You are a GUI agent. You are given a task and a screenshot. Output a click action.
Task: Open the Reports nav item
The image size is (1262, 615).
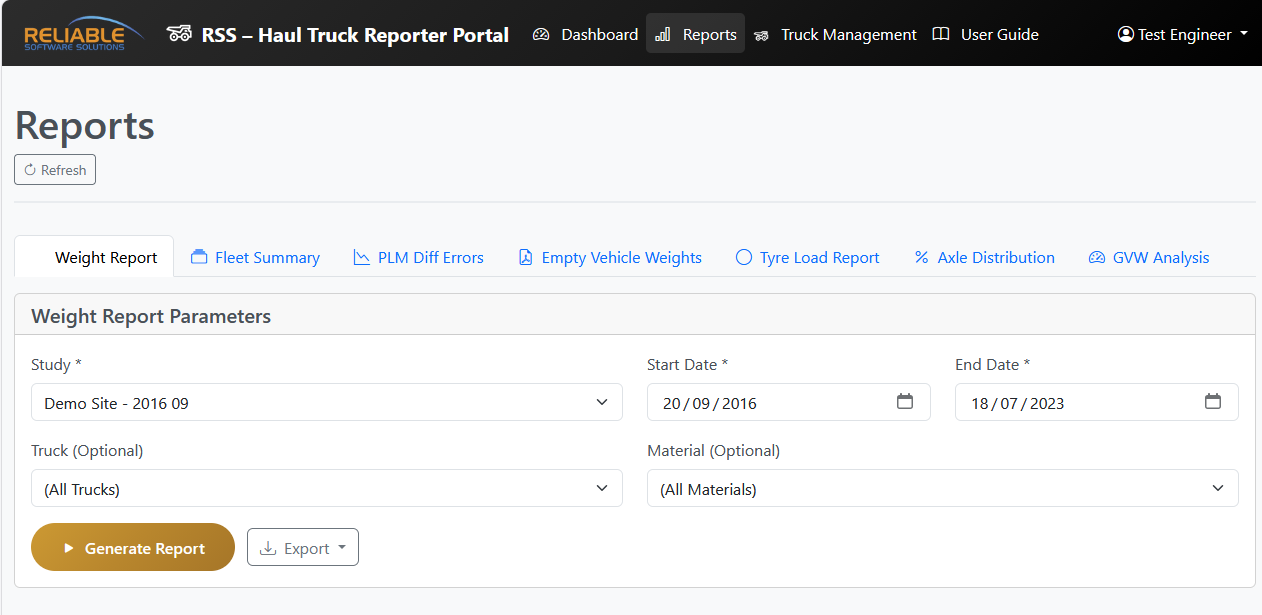click(695, 34)
